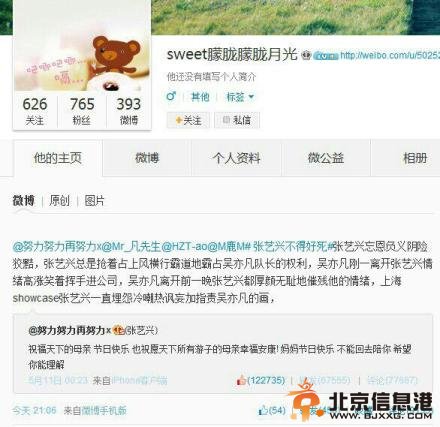Go to the 相册 album tab
Viewport: 440px width, 427px height.
click(415, 158)
